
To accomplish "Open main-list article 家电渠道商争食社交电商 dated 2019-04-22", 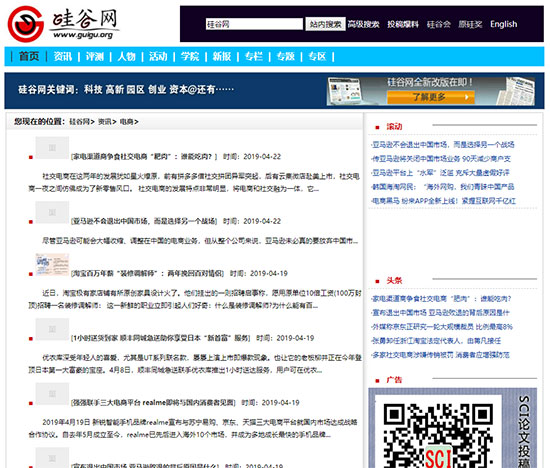I will coord(144,156).
